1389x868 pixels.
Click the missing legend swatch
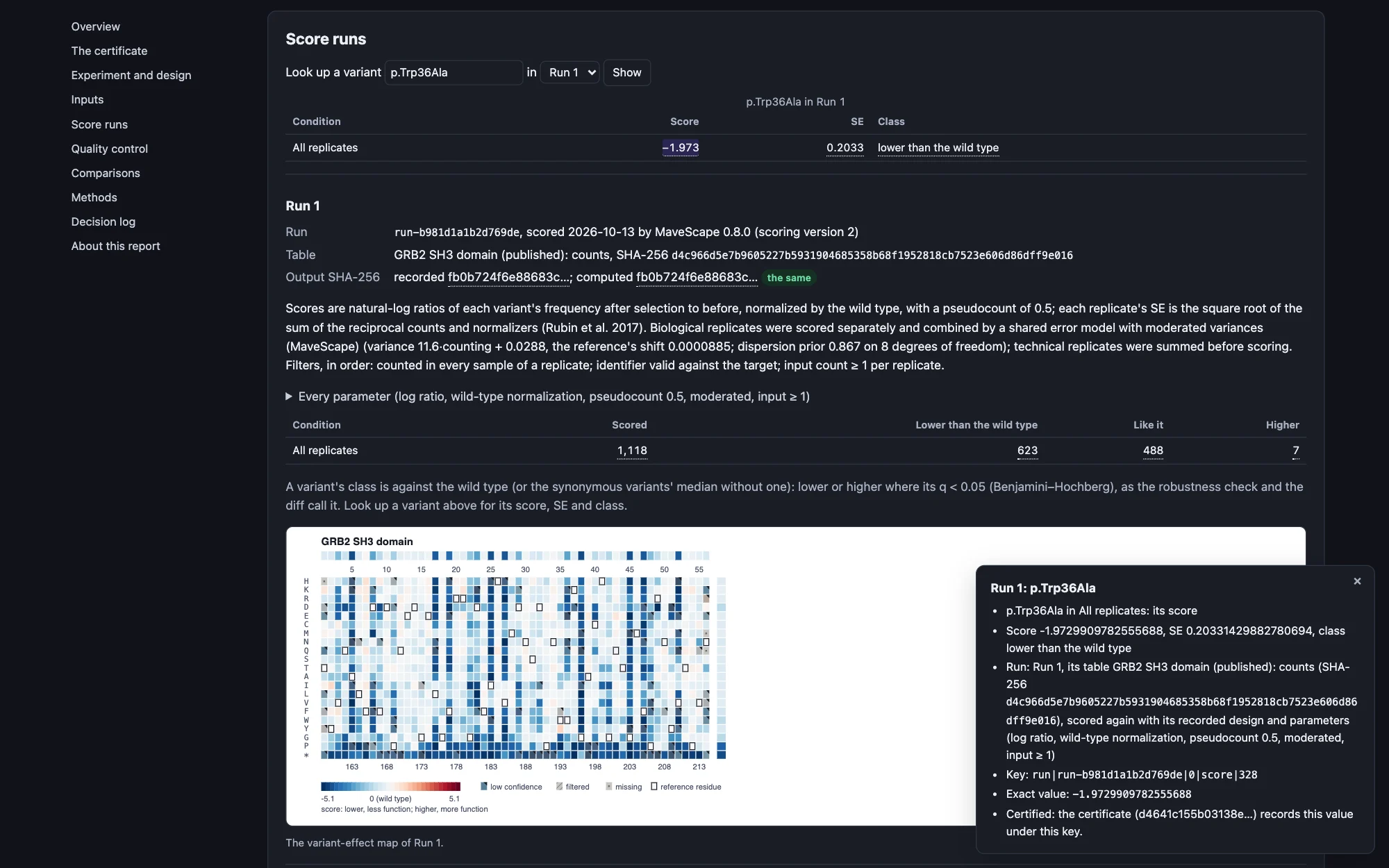609,786
